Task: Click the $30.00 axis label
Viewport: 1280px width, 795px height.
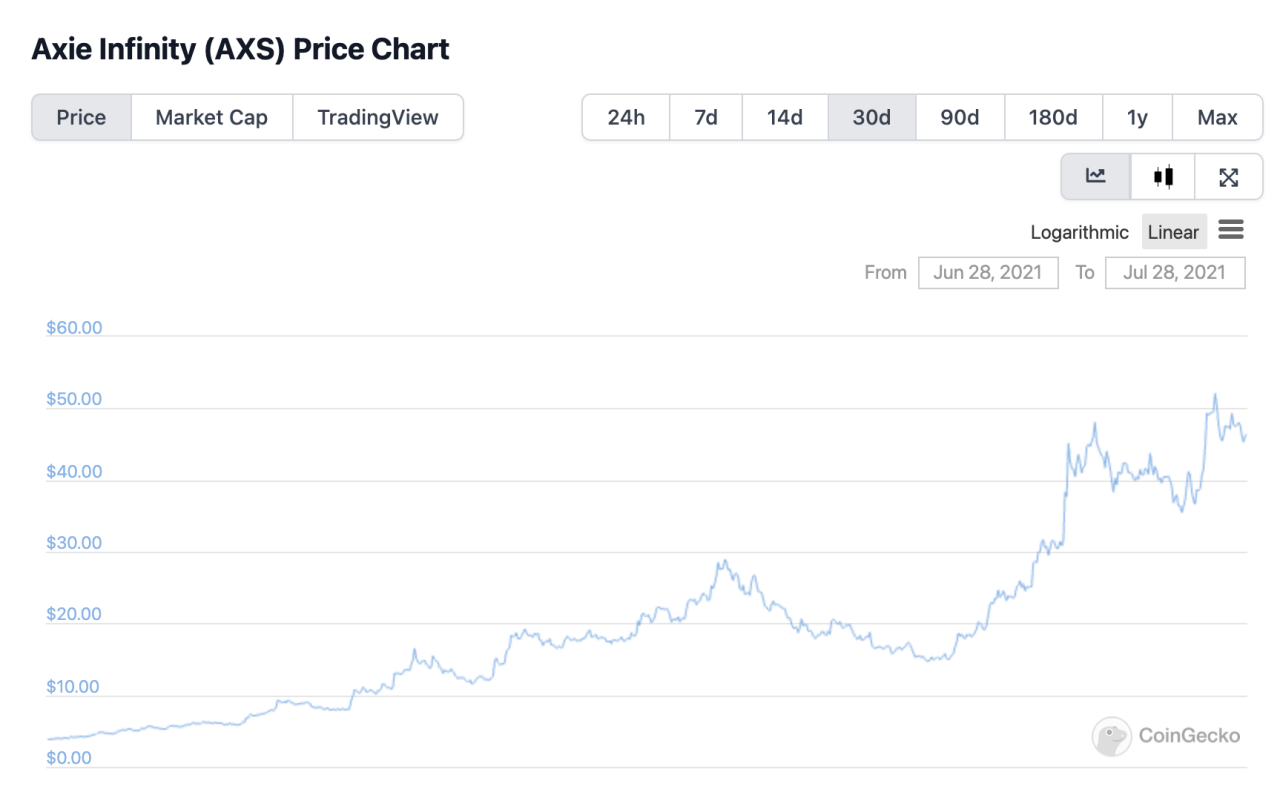Action: point(74,543)
